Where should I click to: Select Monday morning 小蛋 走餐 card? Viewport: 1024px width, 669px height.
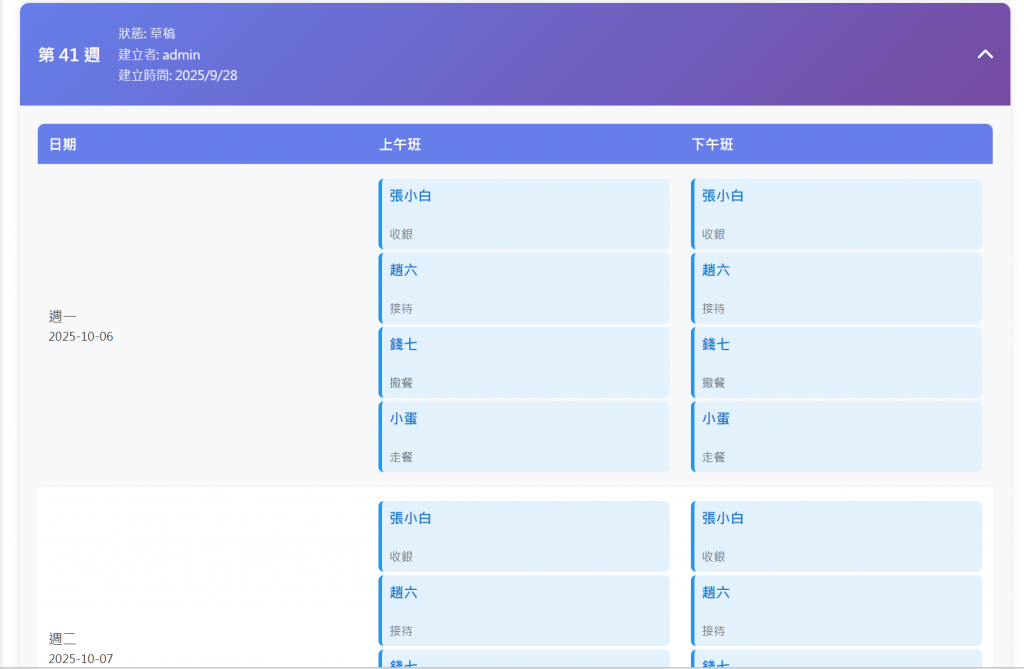[524, 437]
